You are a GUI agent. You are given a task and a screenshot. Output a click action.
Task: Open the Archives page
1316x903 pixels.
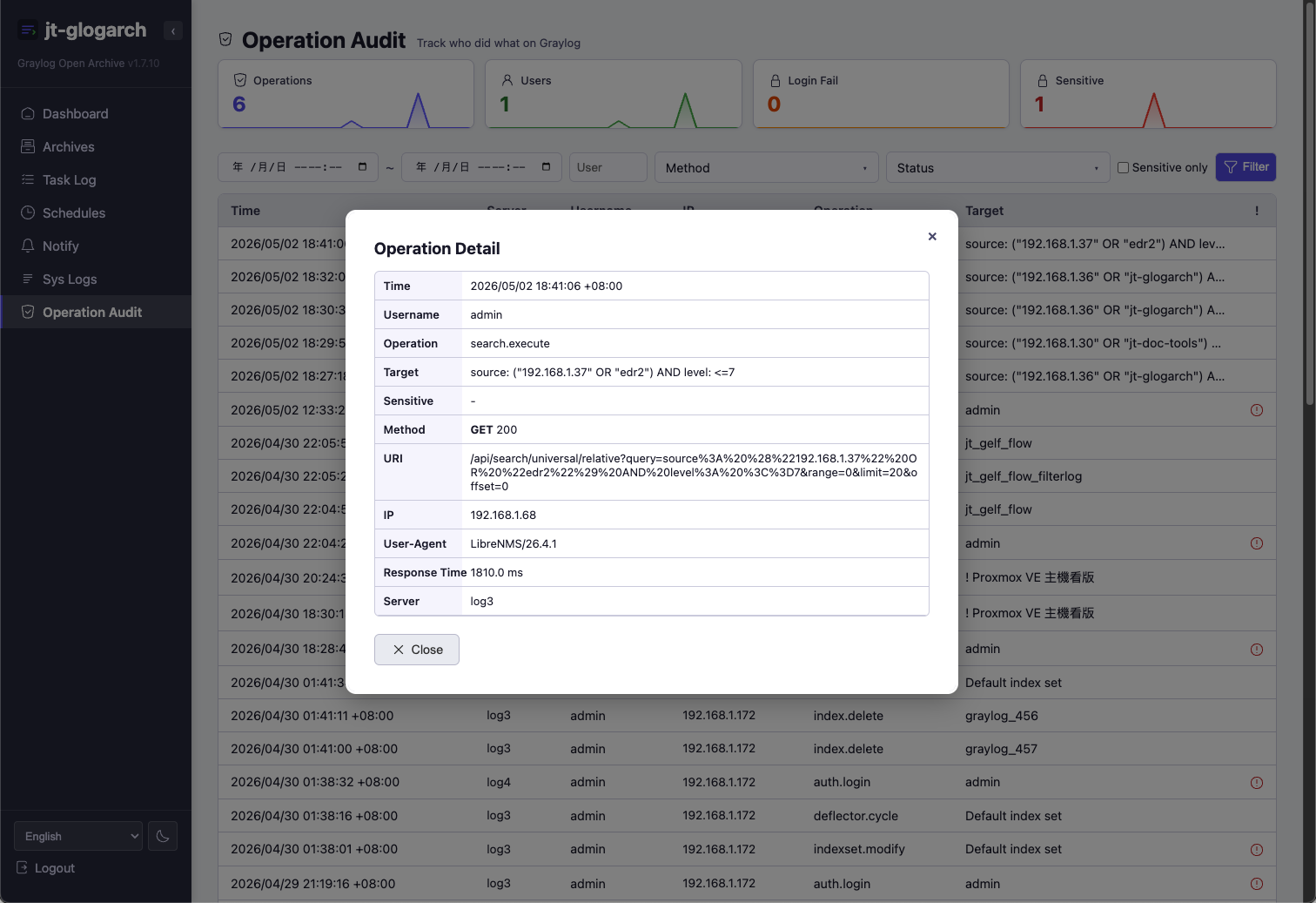(x=96, y=147)
